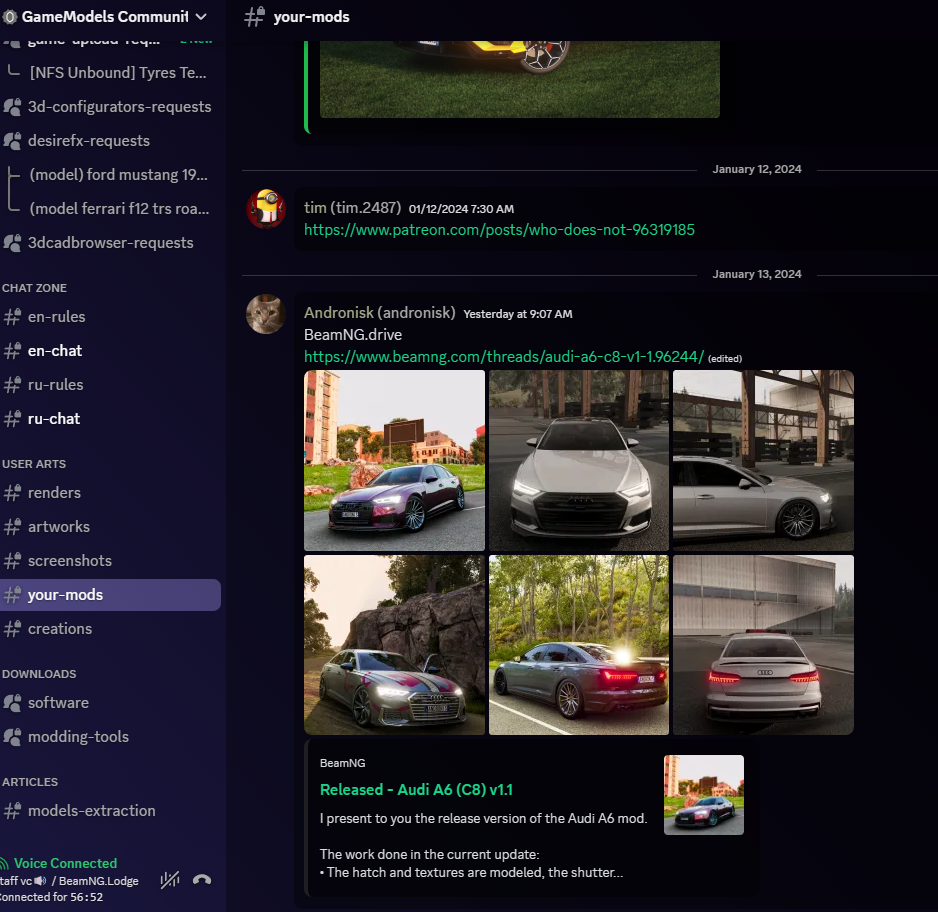Click the hash icon beside renders
Viewport: 938px width, 912px height.
click(x=12, y=493)
